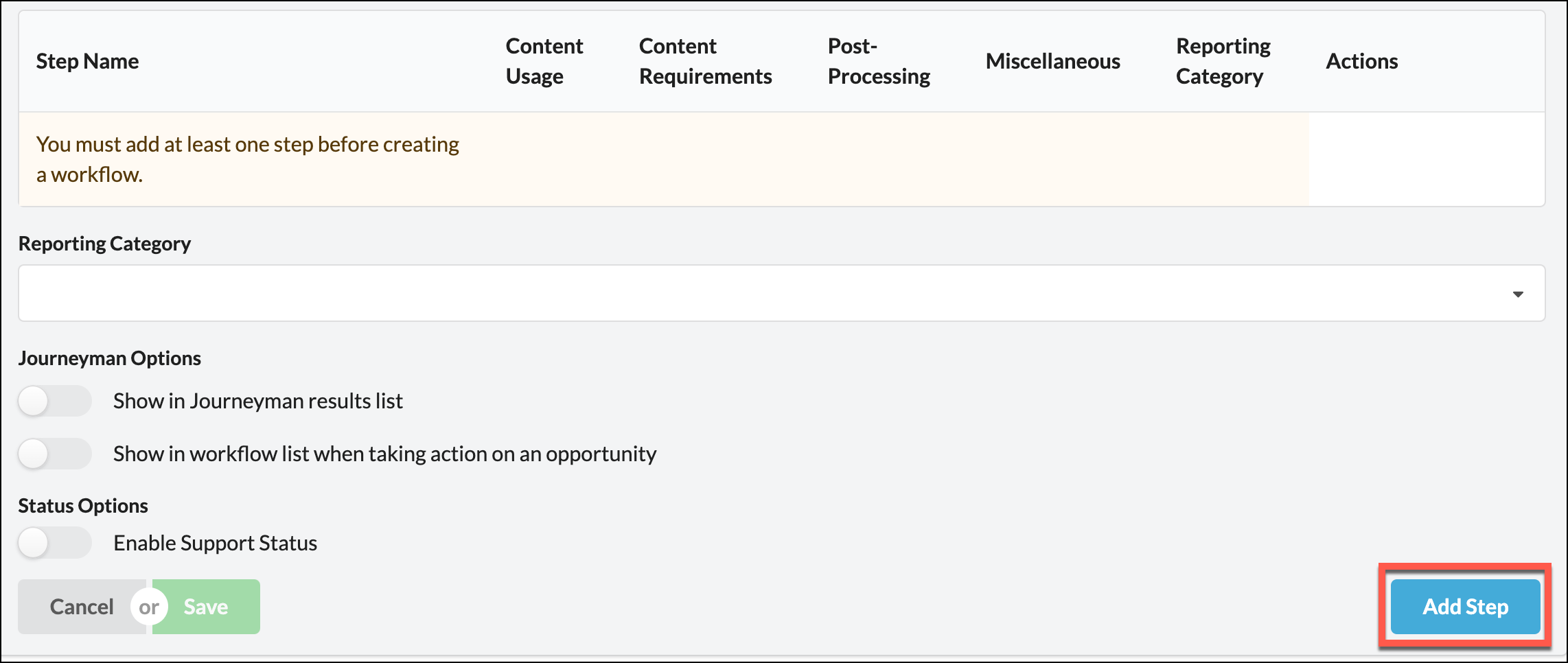Select the Post-Processing column header
Image resolution: width=1568 pixels, height=663 pixels.
click(x=878, y=61)
